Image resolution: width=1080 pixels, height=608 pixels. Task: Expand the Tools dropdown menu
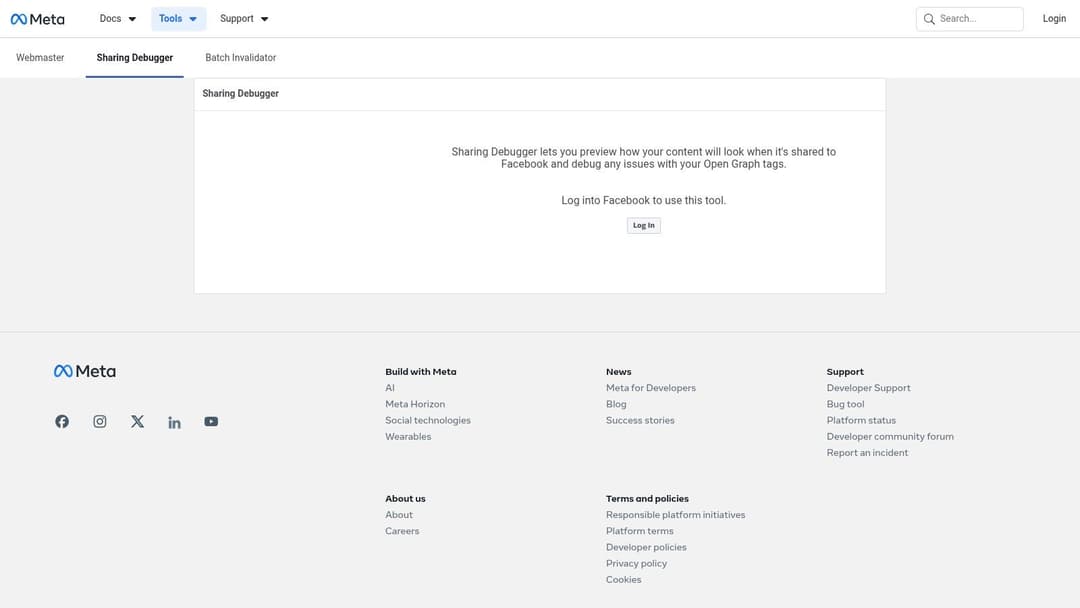click(178, 19)
